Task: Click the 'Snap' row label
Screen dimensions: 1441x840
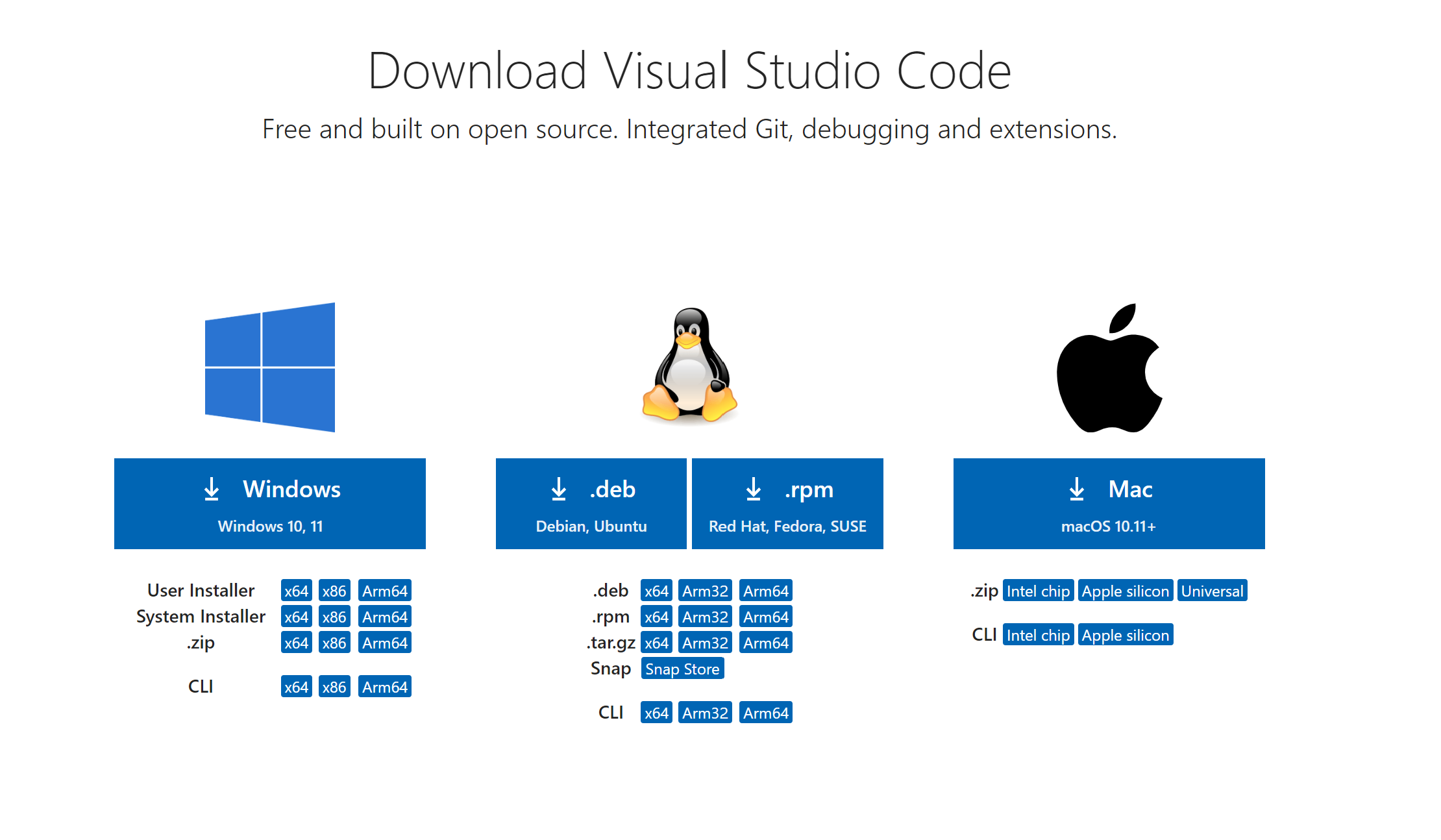Action: point(611,669)
